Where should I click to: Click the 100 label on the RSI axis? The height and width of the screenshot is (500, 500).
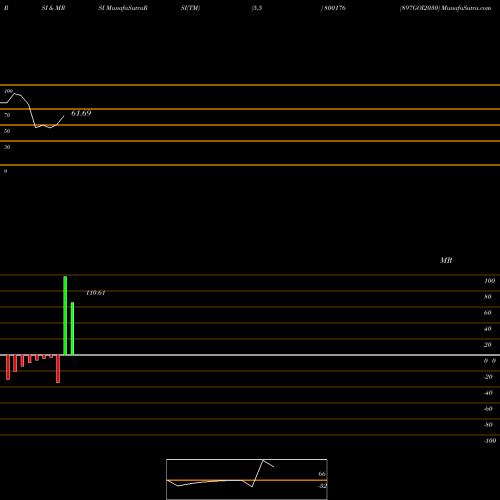click(x=9, y=91)
